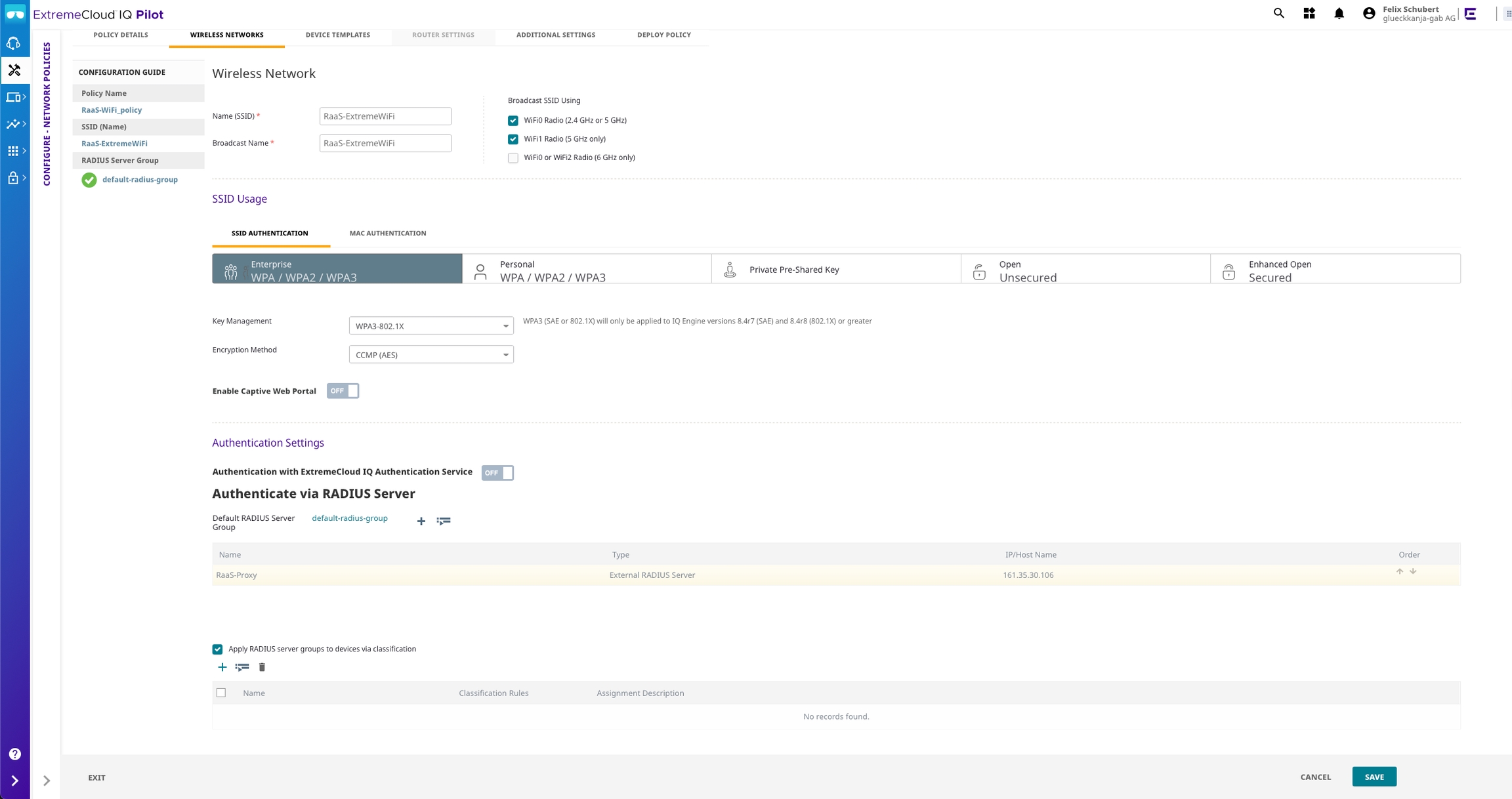Open the apps grid icon in the header
The image size is (1512, 799).
point(1309,13)
